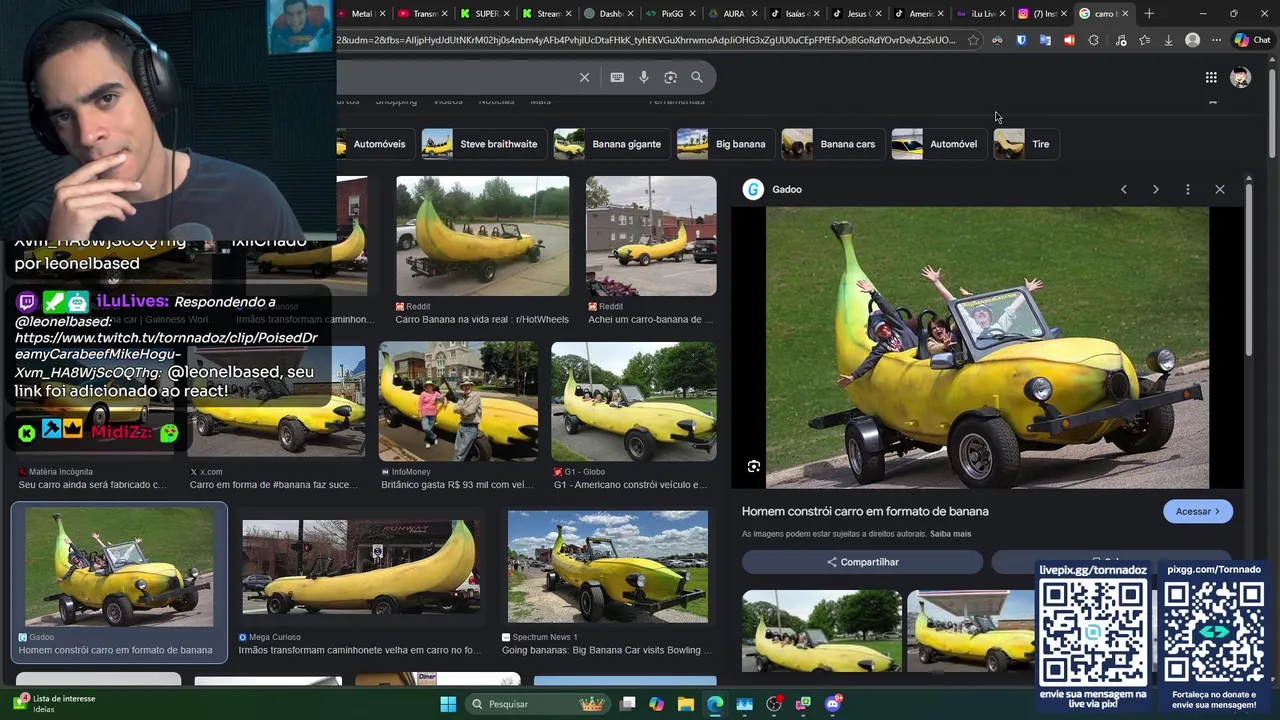Open x.com banana car thumbnail

click(277, 401)
